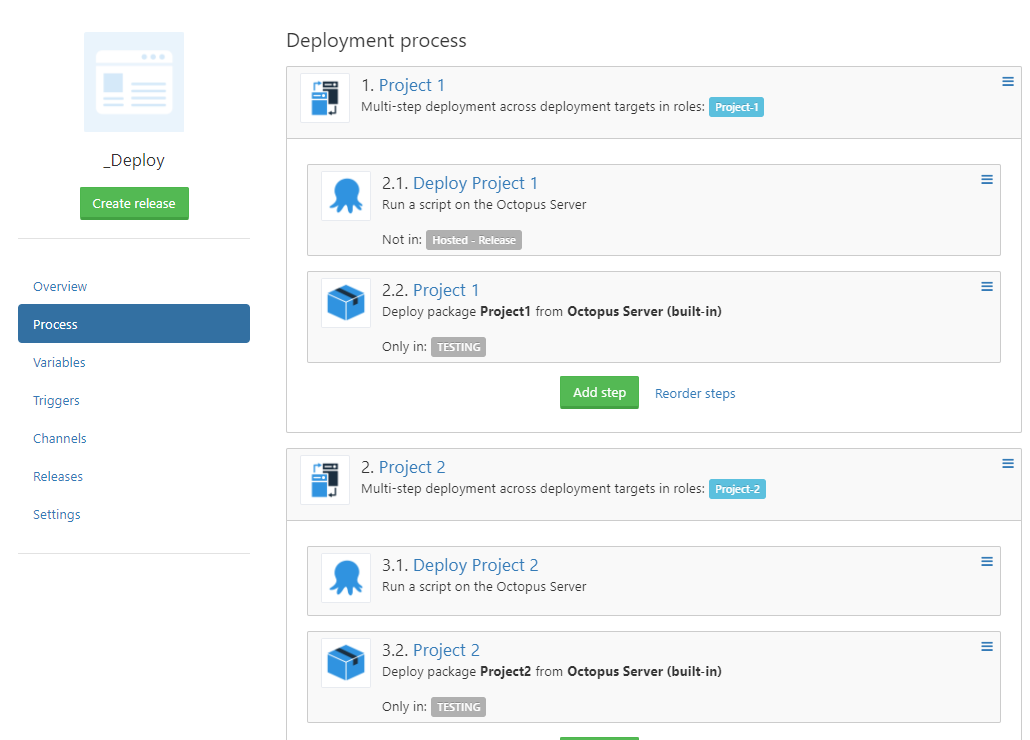Open the Deploy Project 1 step details

tap(475, 183)
